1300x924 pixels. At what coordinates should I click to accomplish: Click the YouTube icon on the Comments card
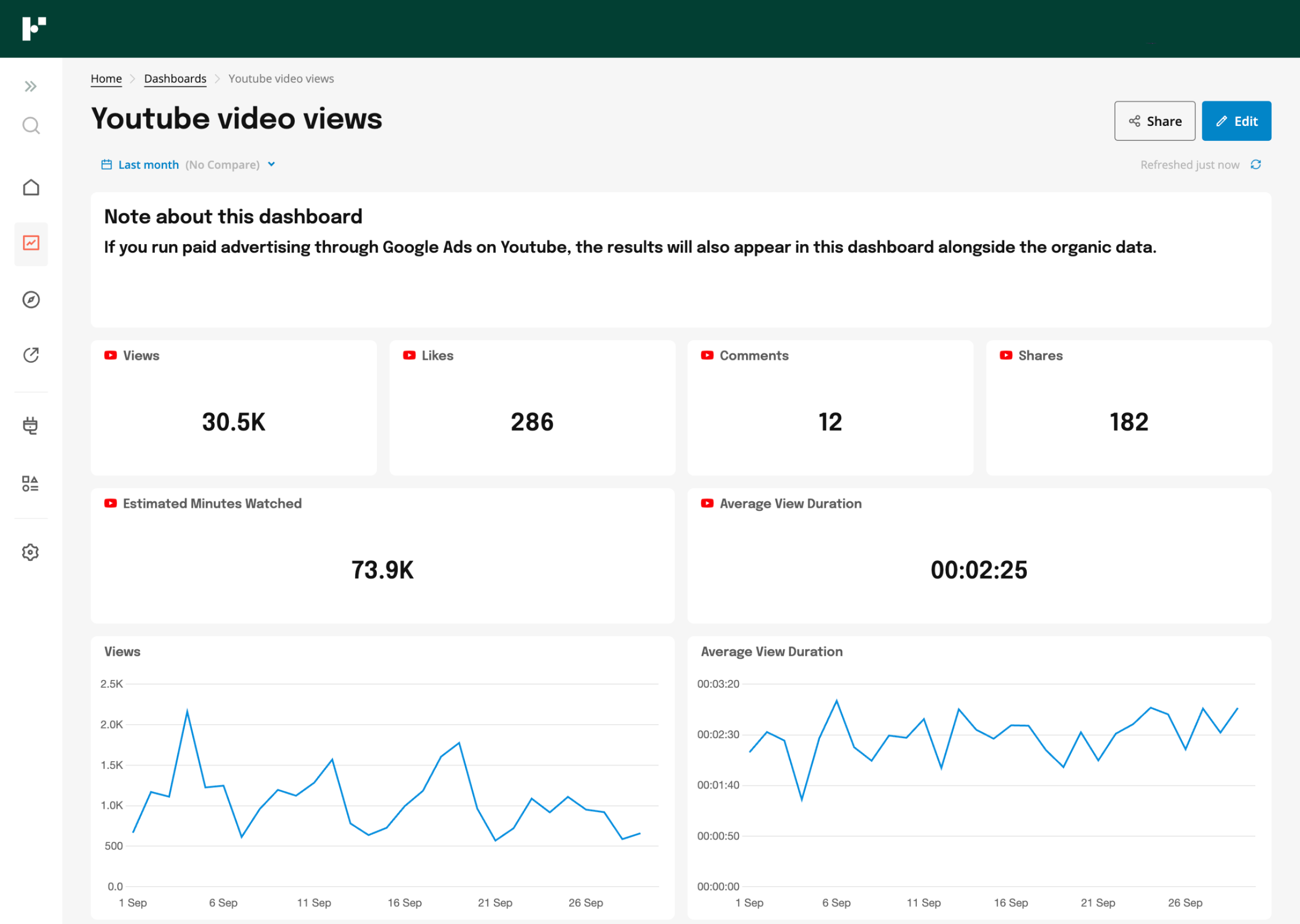(707, 355)
